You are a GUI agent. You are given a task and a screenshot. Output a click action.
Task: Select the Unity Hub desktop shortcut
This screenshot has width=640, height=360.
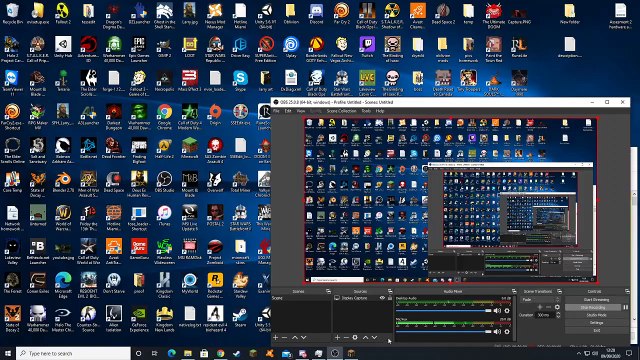63,47
